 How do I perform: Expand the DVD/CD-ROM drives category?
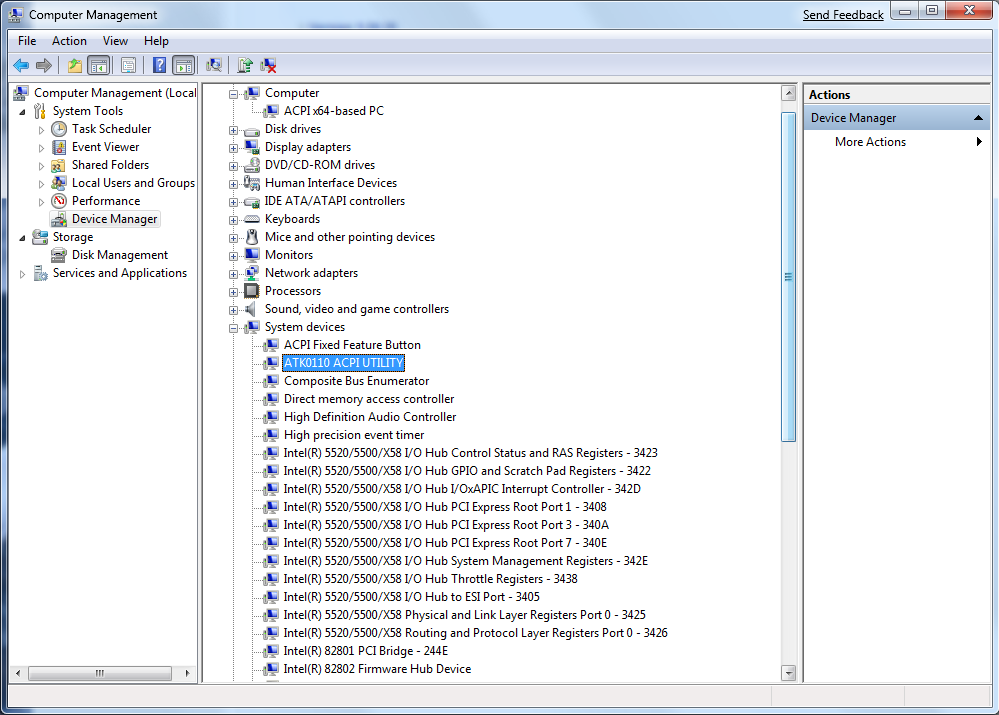pyautogui.click(x=234, y=166)
